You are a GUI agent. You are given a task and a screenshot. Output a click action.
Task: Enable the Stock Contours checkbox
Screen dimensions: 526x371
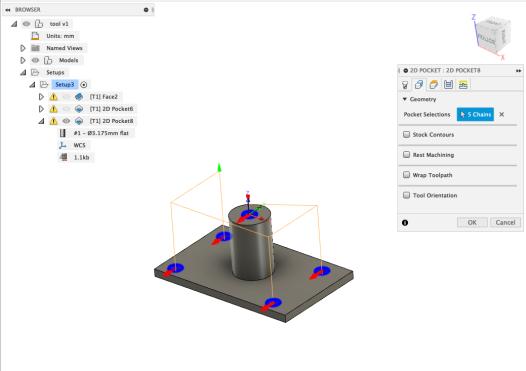pyautogui.click(x=406, y=135)
